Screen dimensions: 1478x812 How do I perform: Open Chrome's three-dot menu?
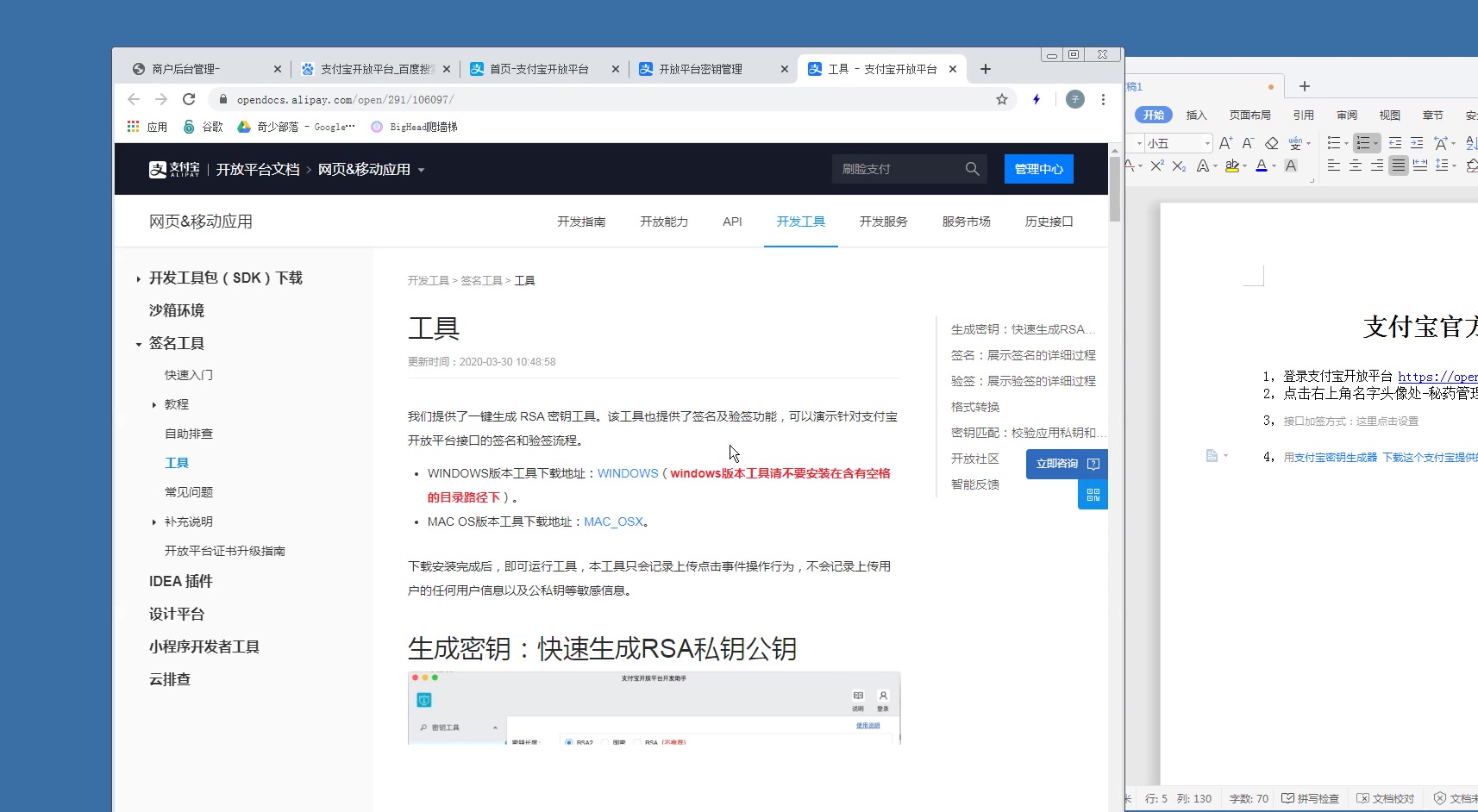[x=1103, y=99]
